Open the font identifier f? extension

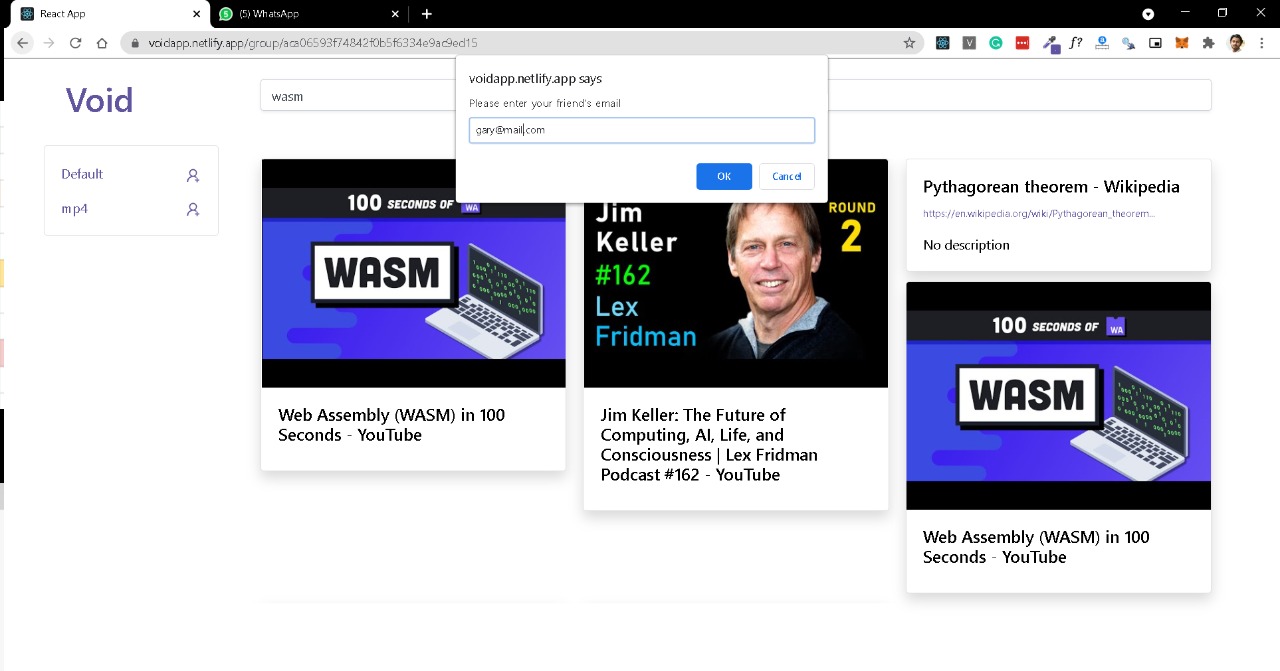[1076, 43]
